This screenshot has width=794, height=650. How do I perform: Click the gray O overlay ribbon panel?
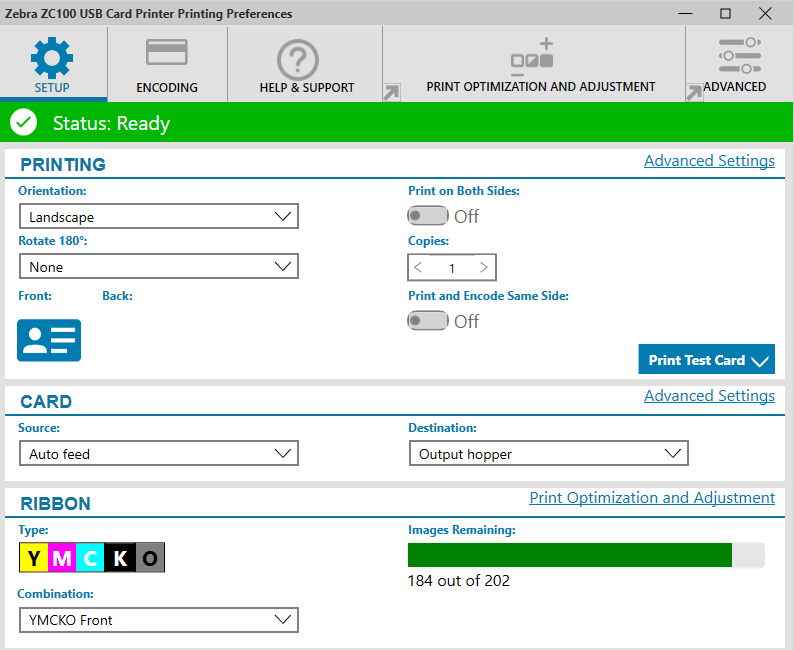pos(150,558)
